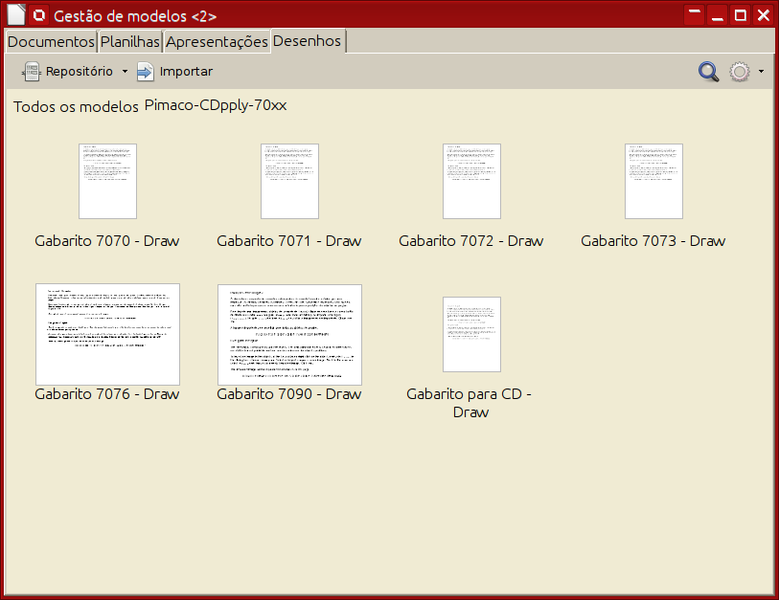The width and height of the screenshot is (779, 600).
Task: Expand the gear menu dropdown arrow
Action: pyautogui.click(x=761, y=72)
